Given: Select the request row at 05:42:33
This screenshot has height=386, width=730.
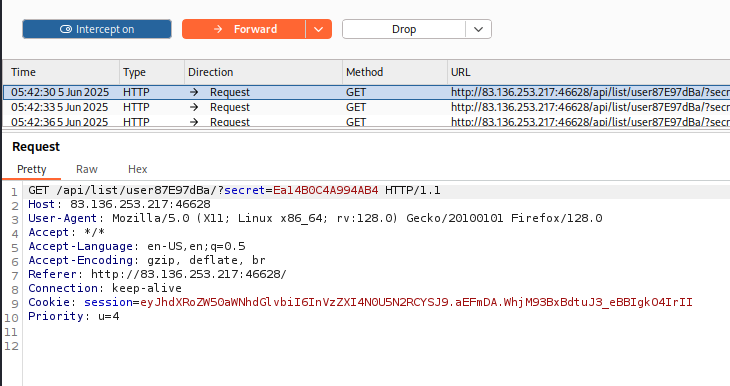Looking at the screenshot, I should click(366, 107).
